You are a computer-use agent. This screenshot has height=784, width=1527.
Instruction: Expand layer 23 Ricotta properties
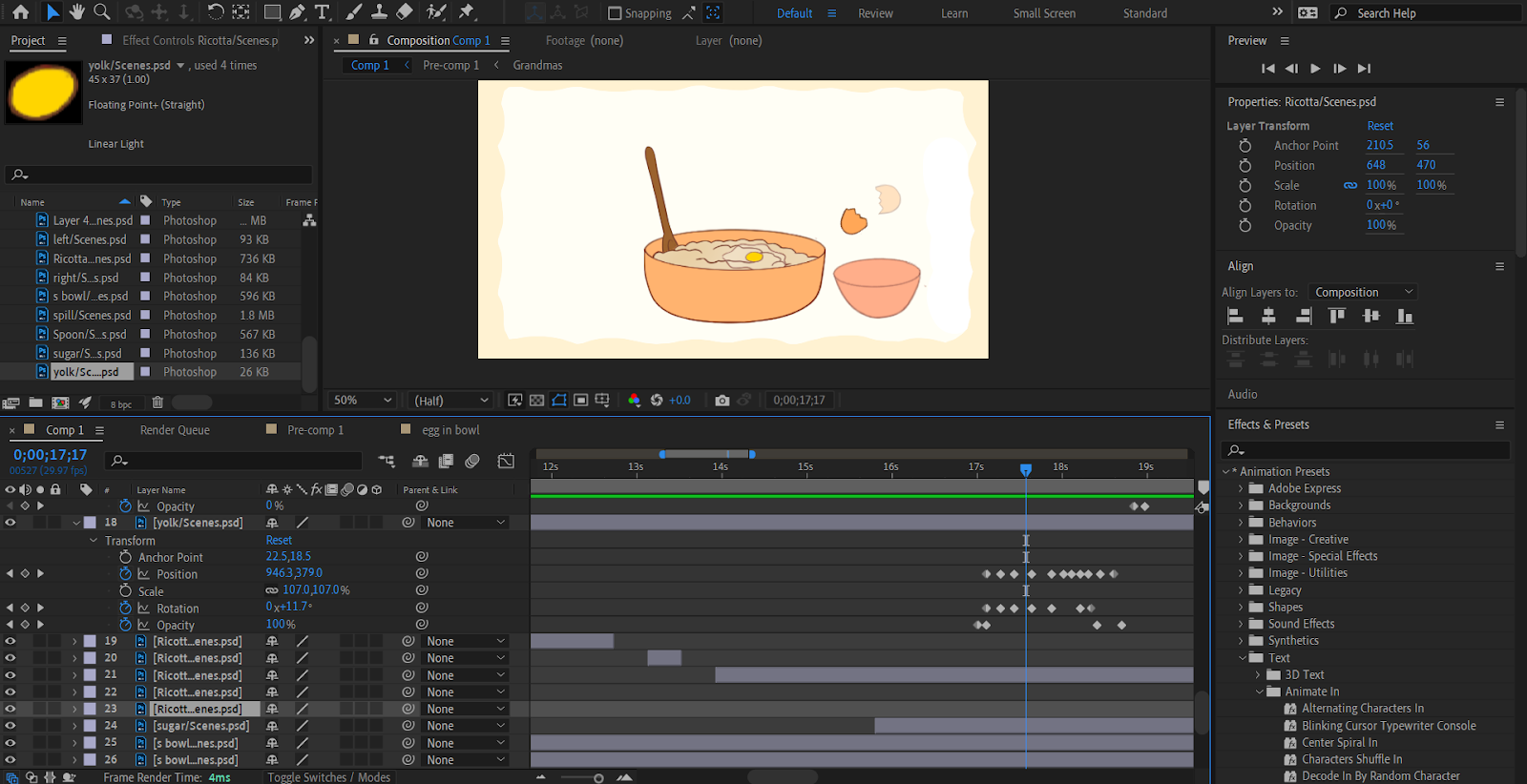coord(74,710)
